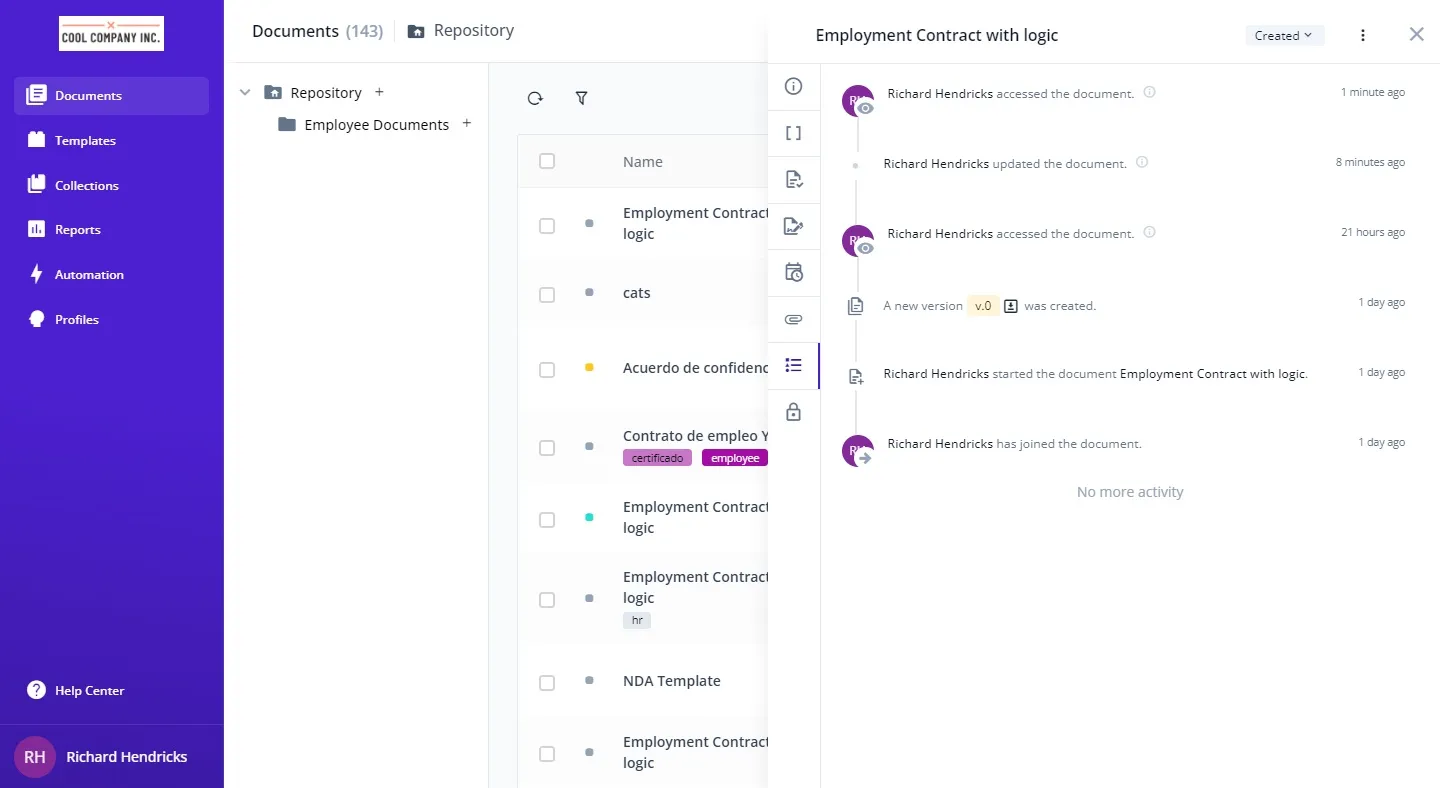The width and height of the screenshot is (1440, 788).
Task: Open the fields brackets panel icon
Action: pyautogui.click(x=794, y=133)
